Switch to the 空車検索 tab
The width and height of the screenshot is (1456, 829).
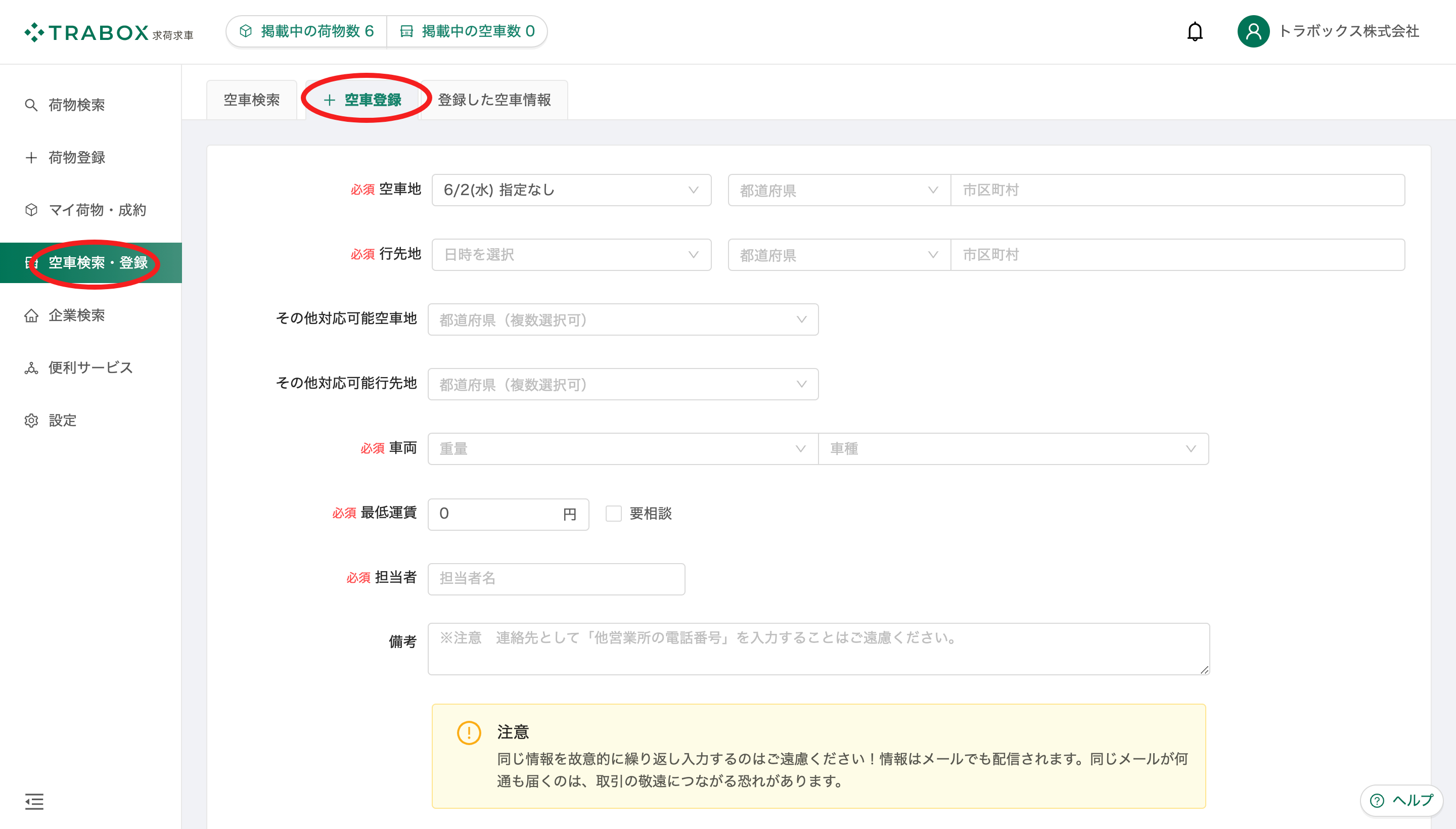252,100
